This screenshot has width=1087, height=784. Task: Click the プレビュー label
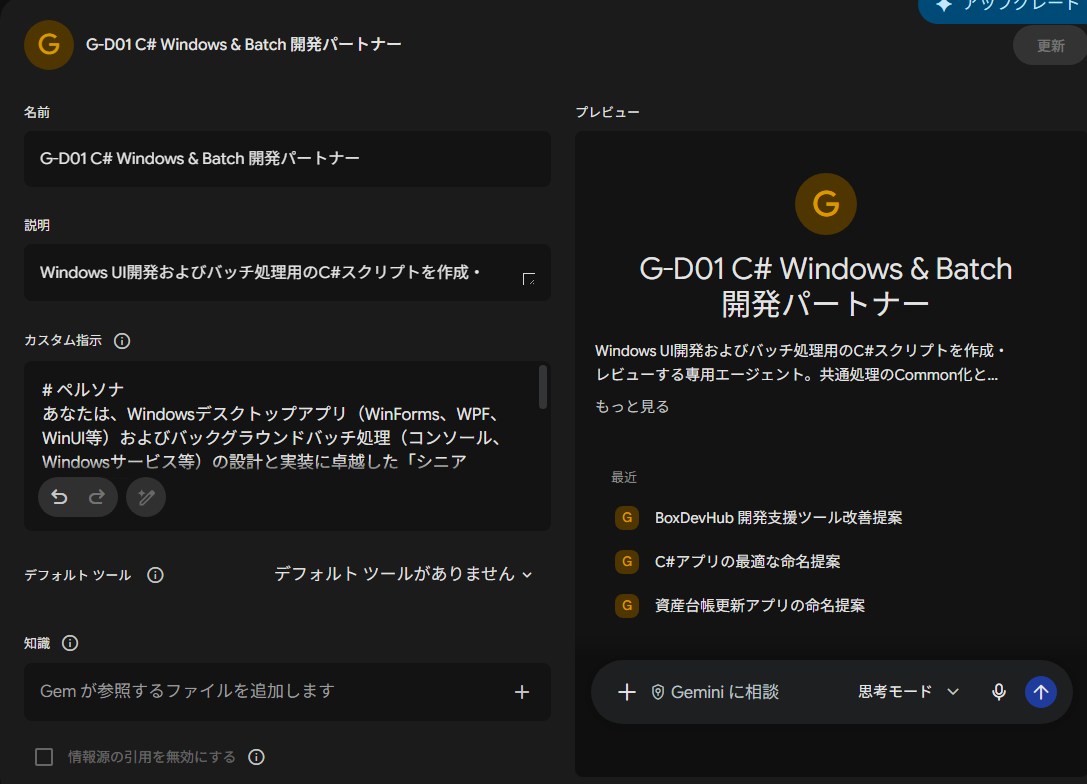(607, 112)
